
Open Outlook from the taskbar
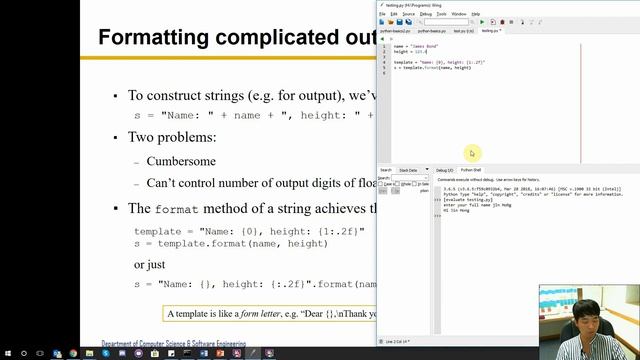(x=57, y=353)
